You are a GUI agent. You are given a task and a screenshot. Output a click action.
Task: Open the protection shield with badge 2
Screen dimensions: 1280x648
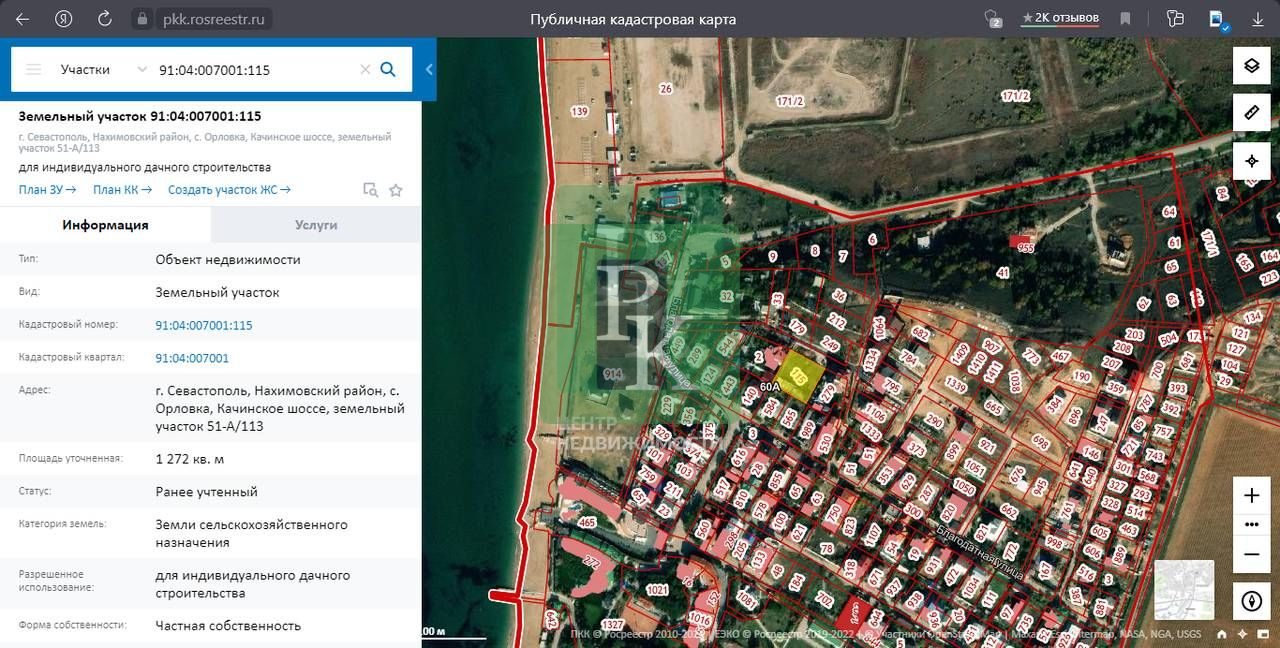click(993, 18)
